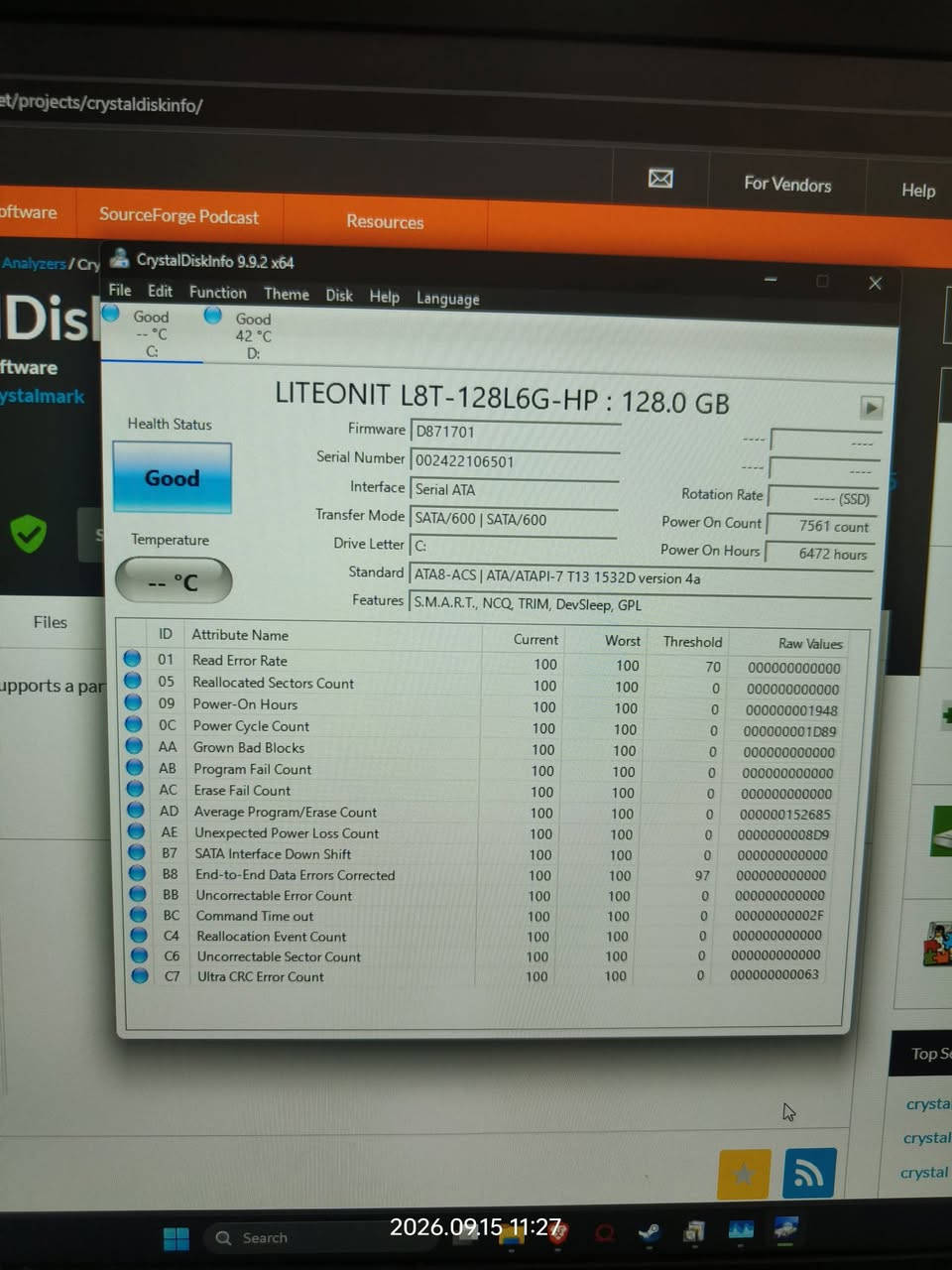Open the Edit menu

click(x=160, y=291)
